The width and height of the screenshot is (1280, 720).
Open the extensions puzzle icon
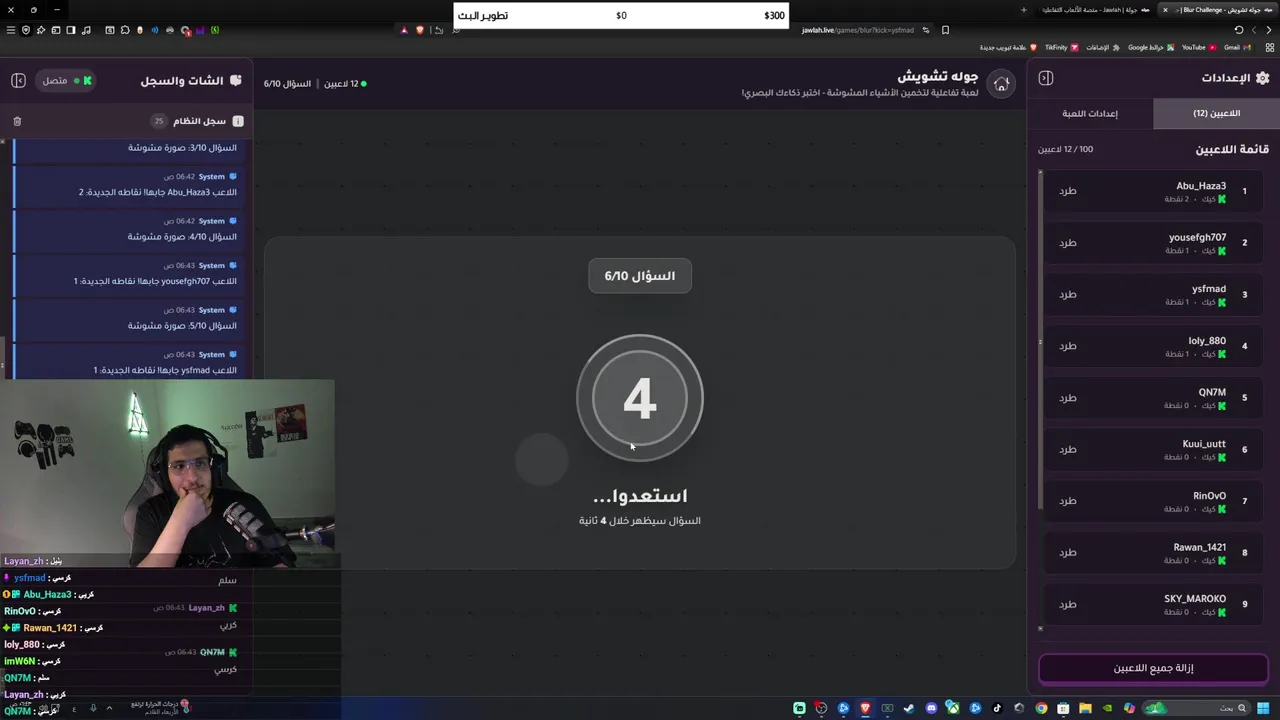125,30
